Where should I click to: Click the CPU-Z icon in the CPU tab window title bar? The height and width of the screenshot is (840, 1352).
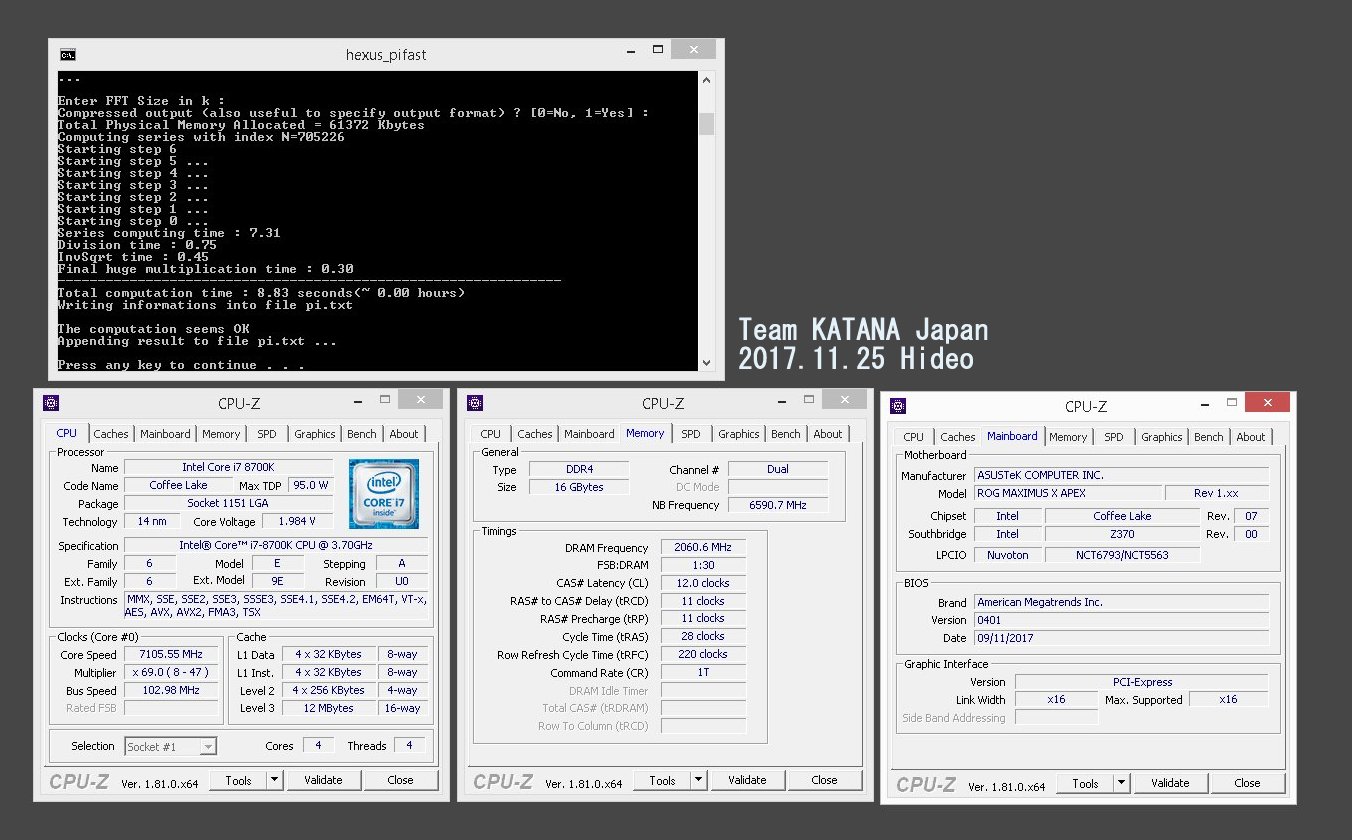tap(52, 403)
